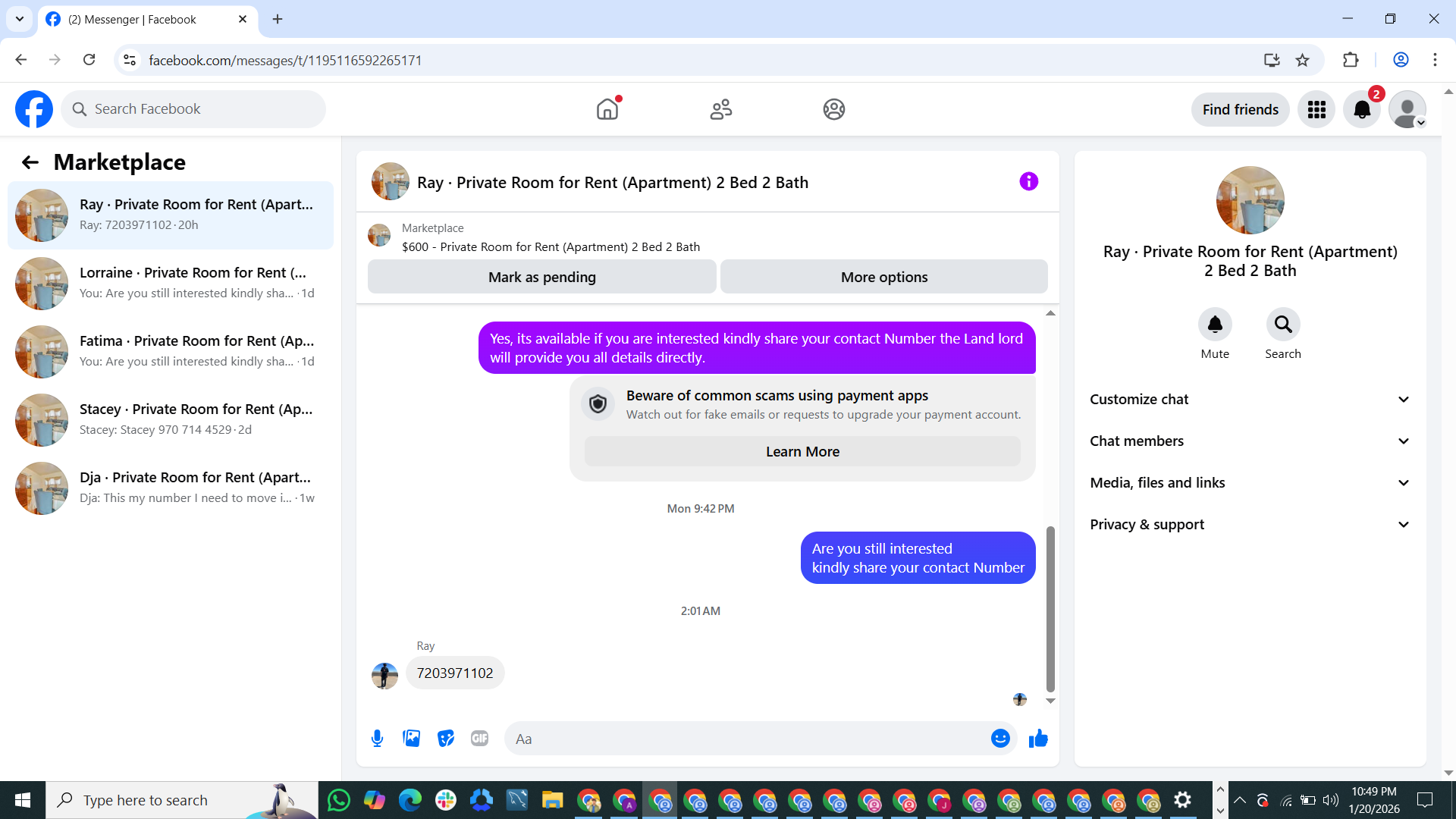Open the Facebook menu grid icon
Image resolution: width=1456 pixels, height=819 pixels.
pos(1316,110)
